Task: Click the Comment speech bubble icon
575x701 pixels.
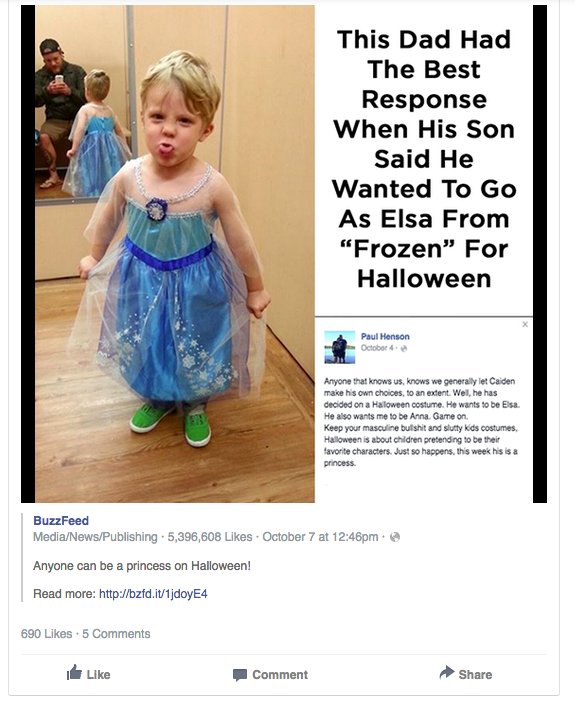Action: click(240, 675)
